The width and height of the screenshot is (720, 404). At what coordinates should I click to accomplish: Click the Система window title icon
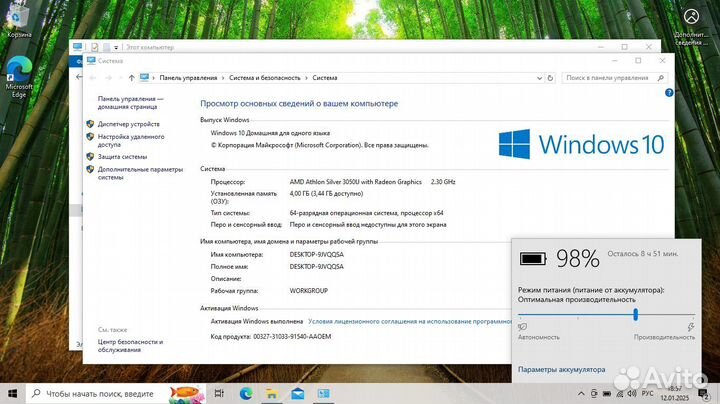pos(91,61)
